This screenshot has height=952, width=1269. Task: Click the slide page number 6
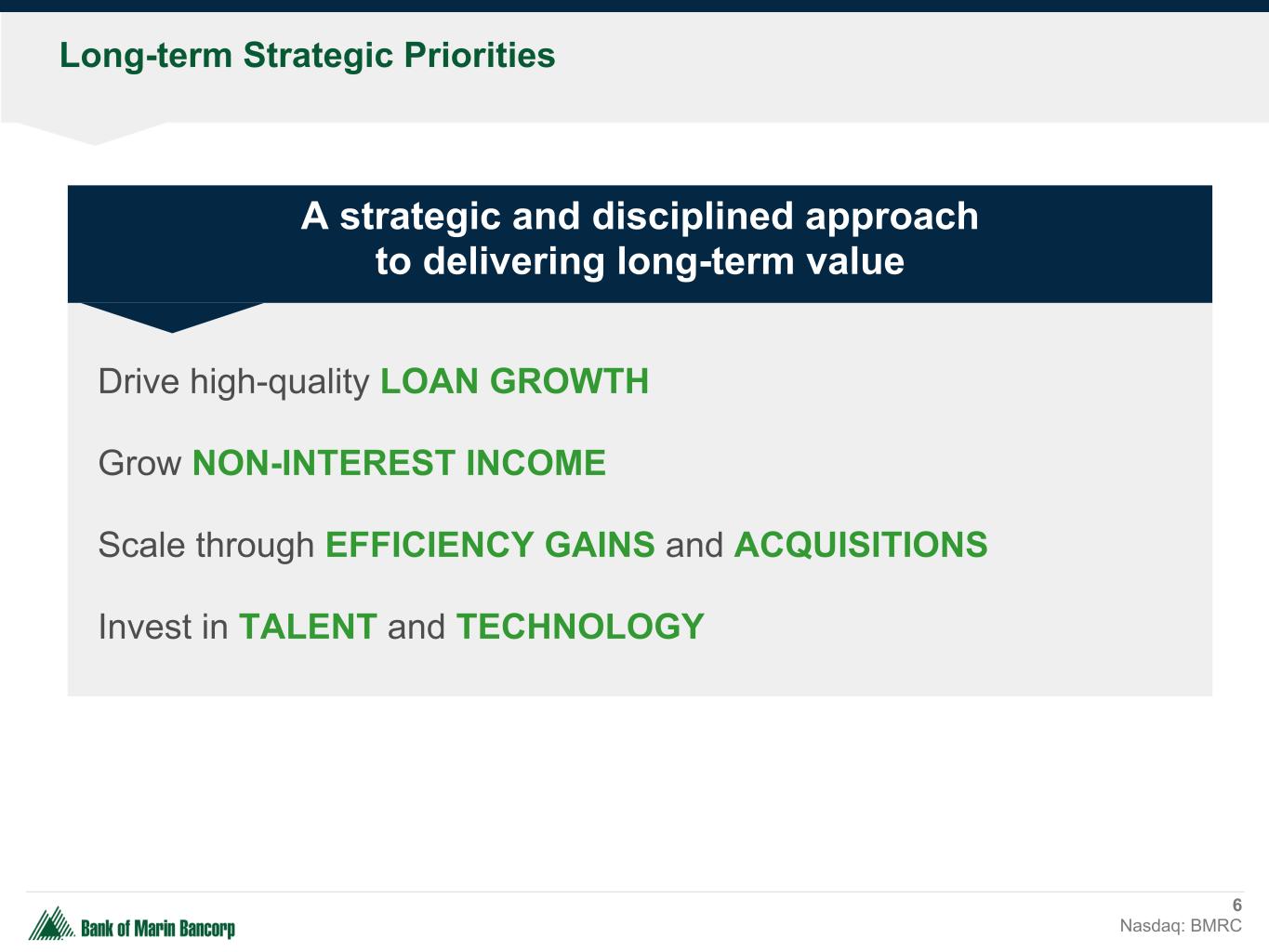(1236, 906)
